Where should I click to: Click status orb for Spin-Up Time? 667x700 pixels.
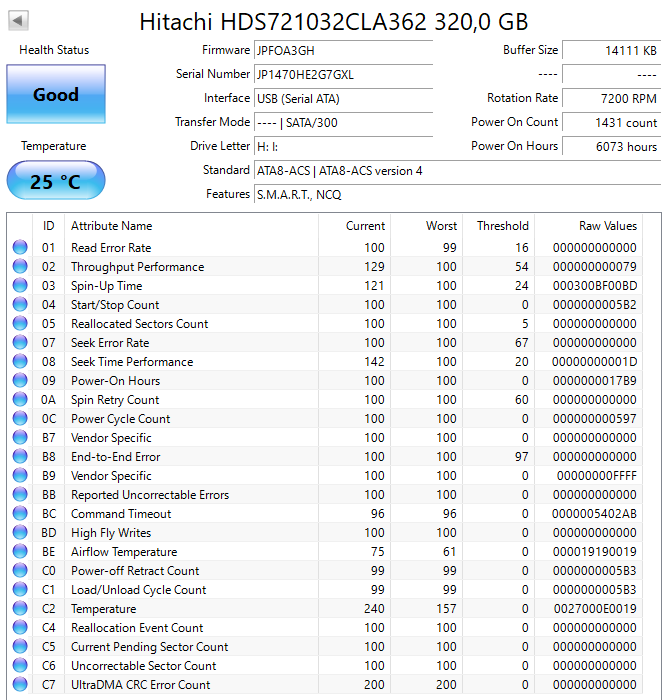[x=20, y=286]
